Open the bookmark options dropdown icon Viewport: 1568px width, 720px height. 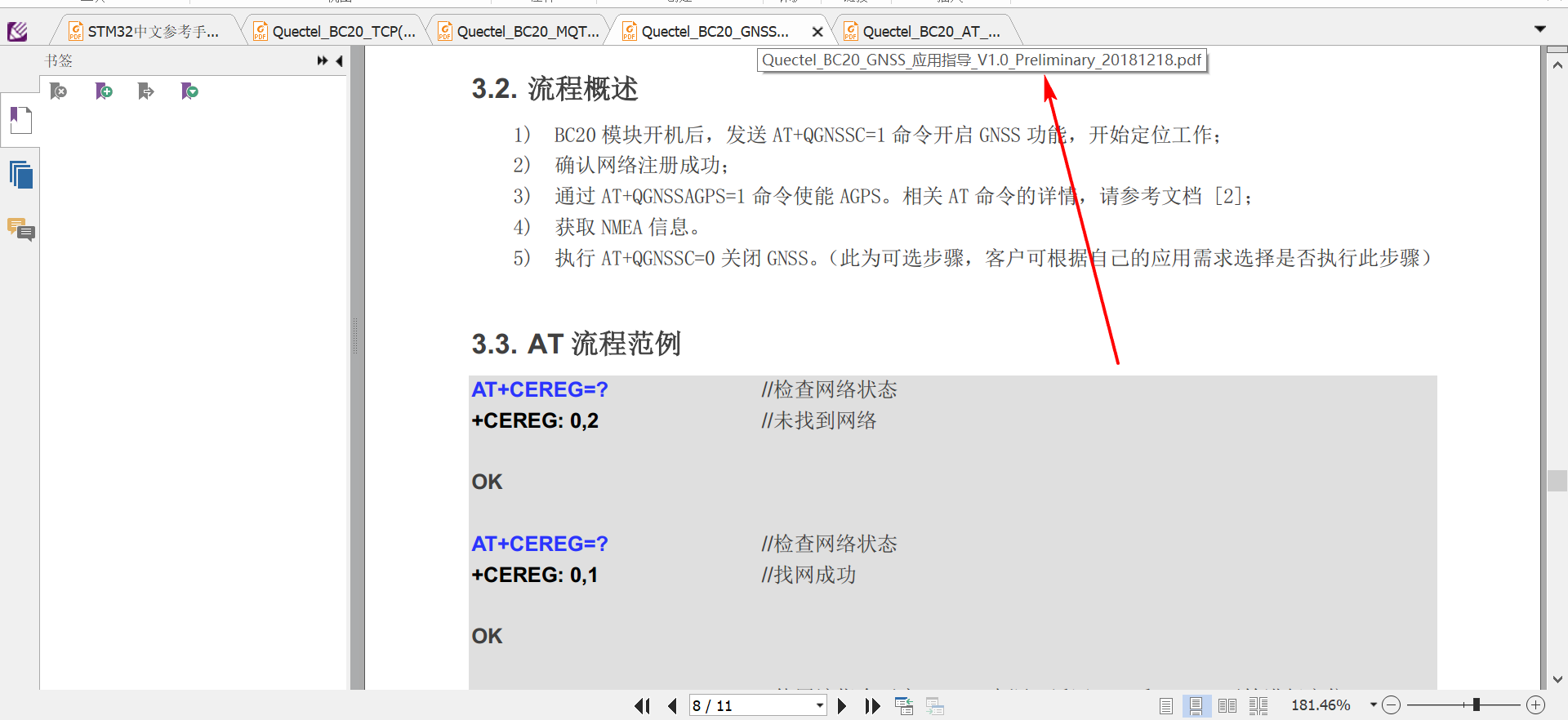click(189, 91)
